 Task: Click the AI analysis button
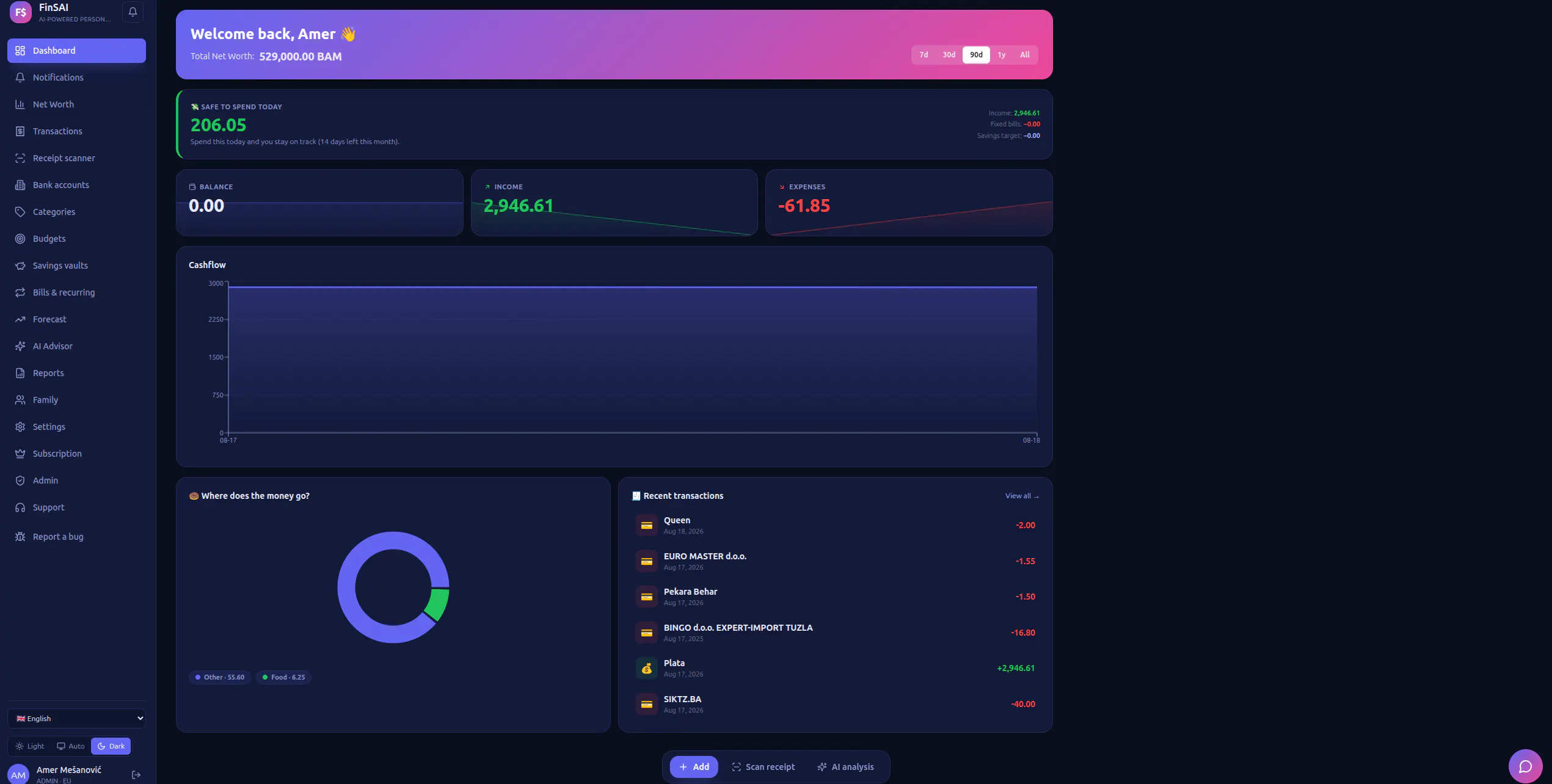(x=846, y=767)
